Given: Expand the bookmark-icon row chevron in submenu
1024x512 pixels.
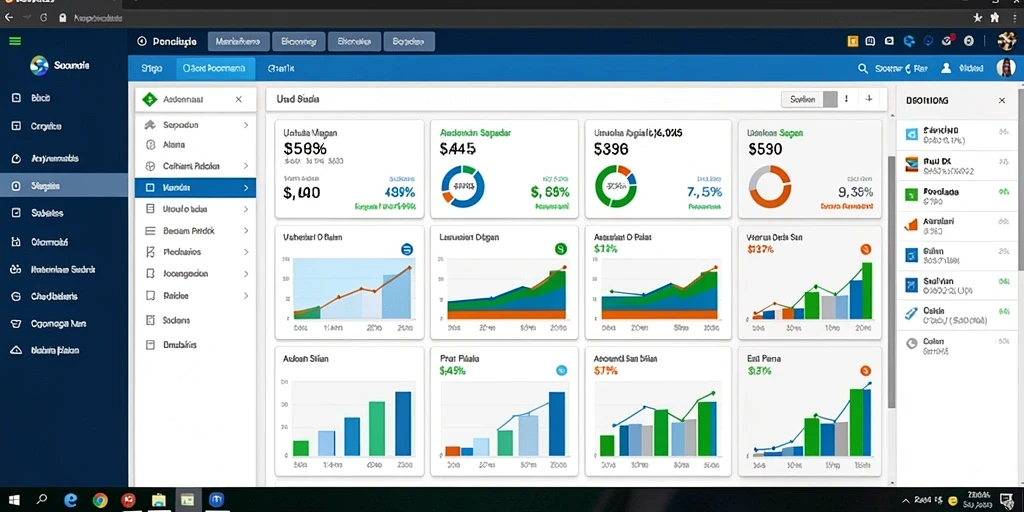Looking at the screenshot, I should (x=246, y=274).
